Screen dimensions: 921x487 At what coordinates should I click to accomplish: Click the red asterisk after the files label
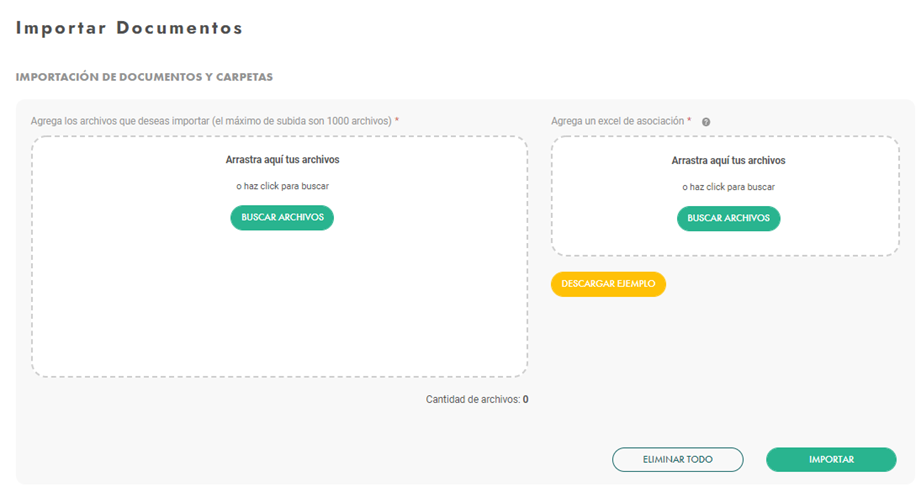[397, 120]
